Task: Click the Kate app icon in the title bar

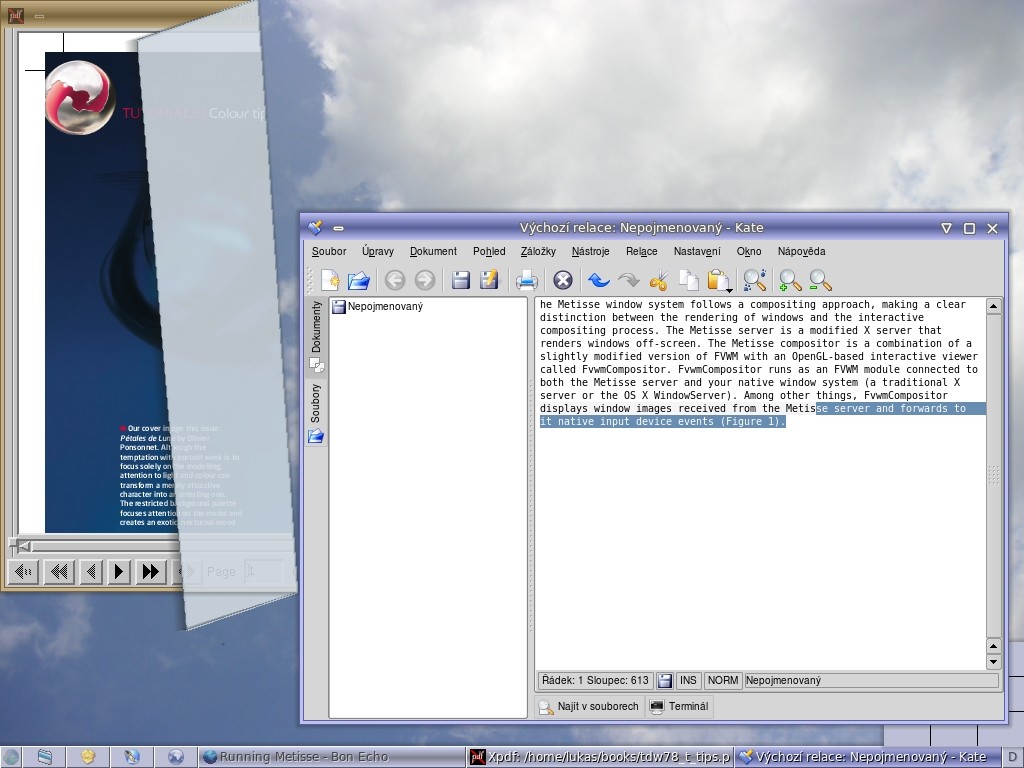Action: point(315,227)
